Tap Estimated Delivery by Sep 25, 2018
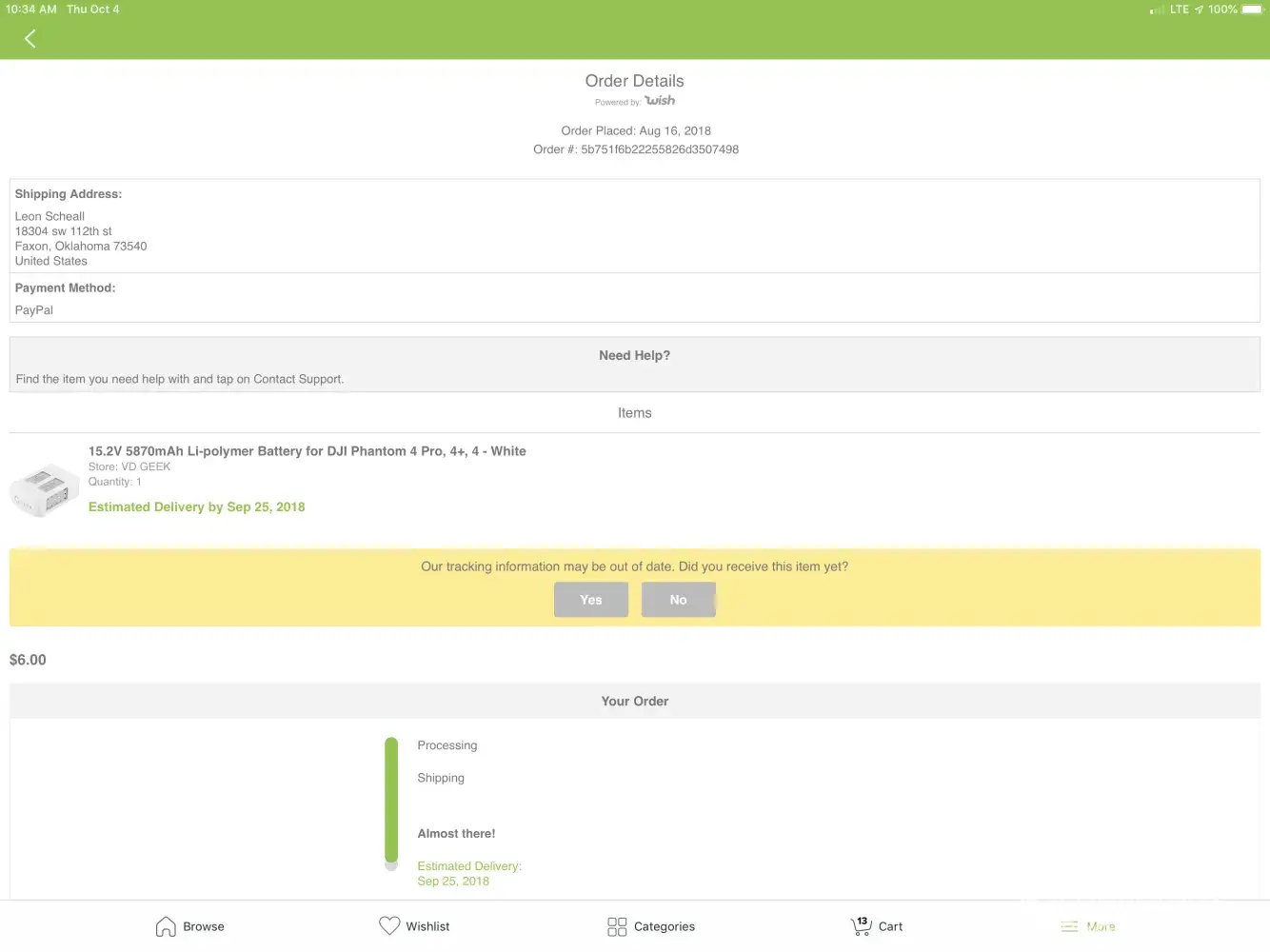The width and height of the screenshot is (1270, 952). [196, 507]
